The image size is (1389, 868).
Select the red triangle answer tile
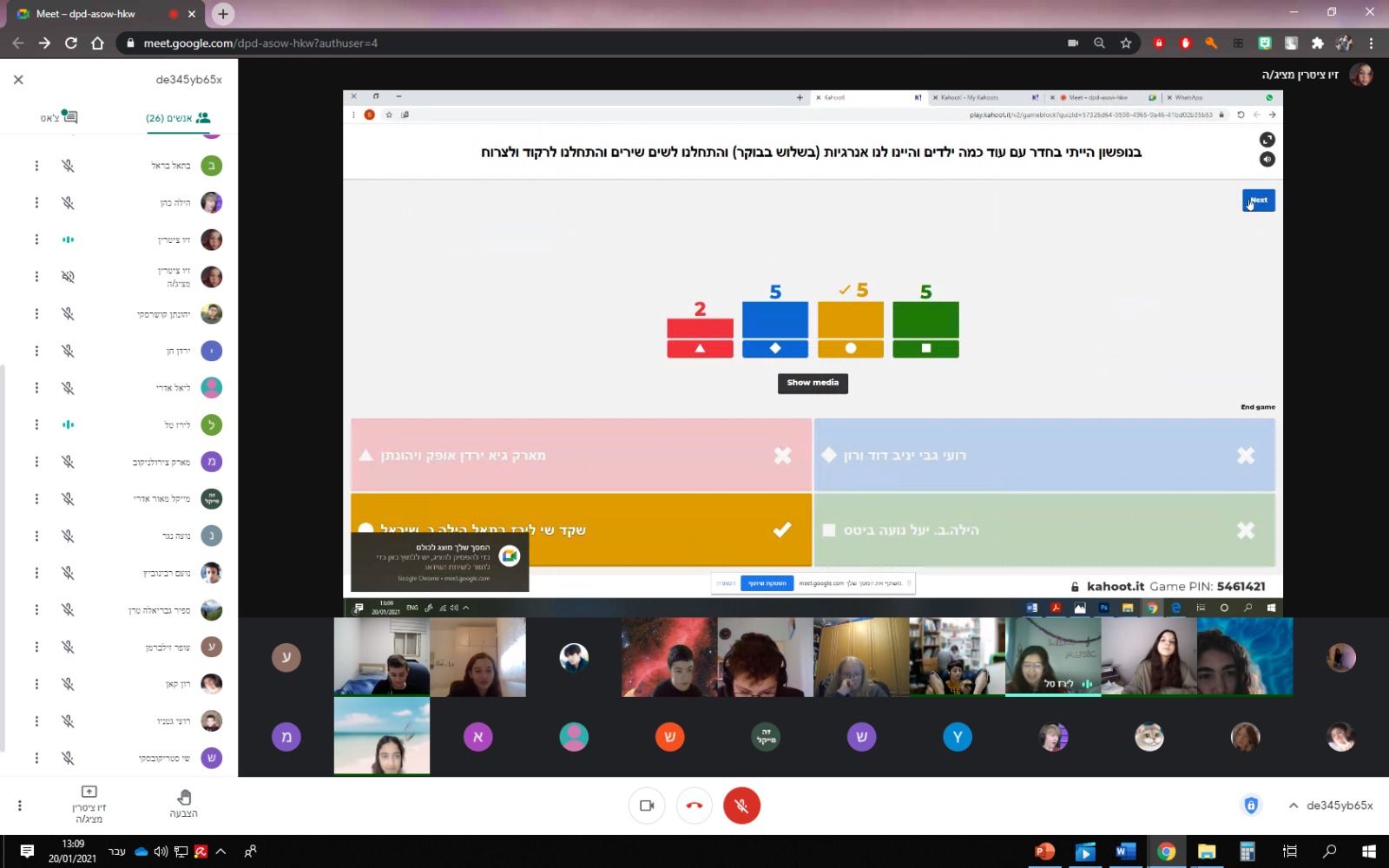pos(582,455)
